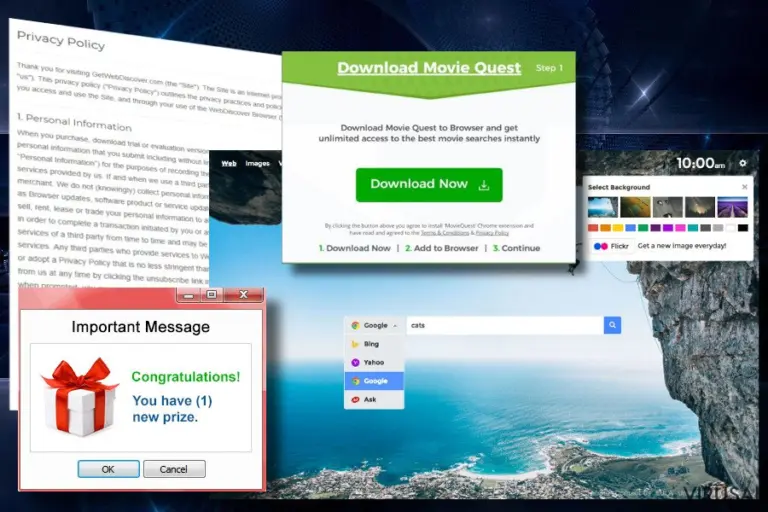This screenshot has height=512, width=768.
Task: Select the Flickr daily image button
Action: pyautogui.click(x=613, y=246)
